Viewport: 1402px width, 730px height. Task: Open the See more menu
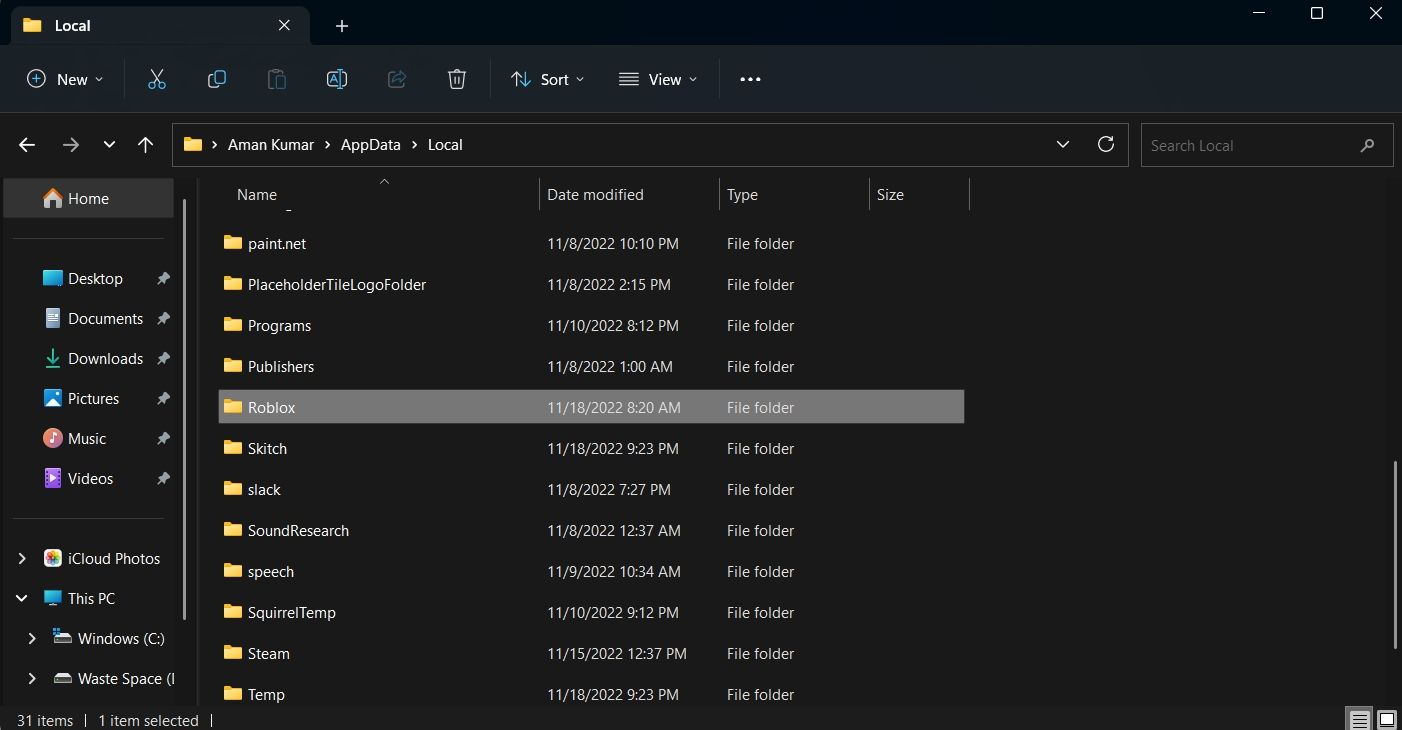point(750,79)
